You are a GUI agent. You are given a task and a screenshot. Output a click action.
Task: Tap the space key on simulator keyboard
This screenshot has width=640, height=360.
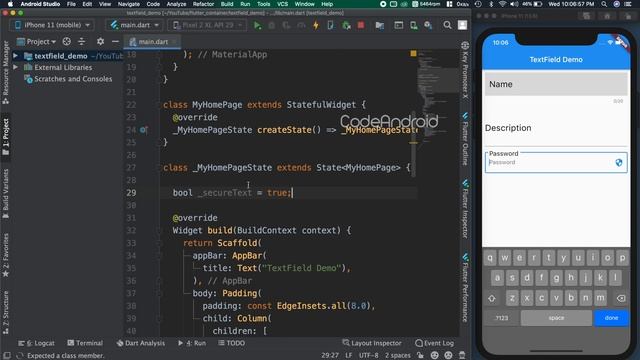pyautogui.click(x=556, y=318)
